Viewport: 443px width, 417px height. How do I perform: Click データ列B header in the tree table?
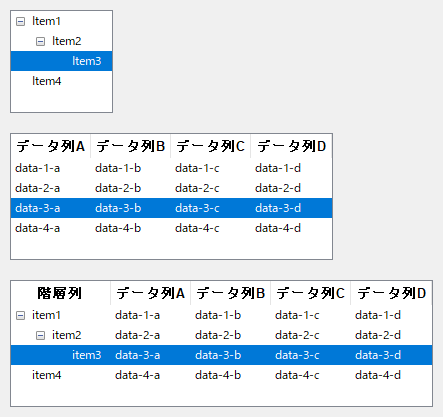231,293
